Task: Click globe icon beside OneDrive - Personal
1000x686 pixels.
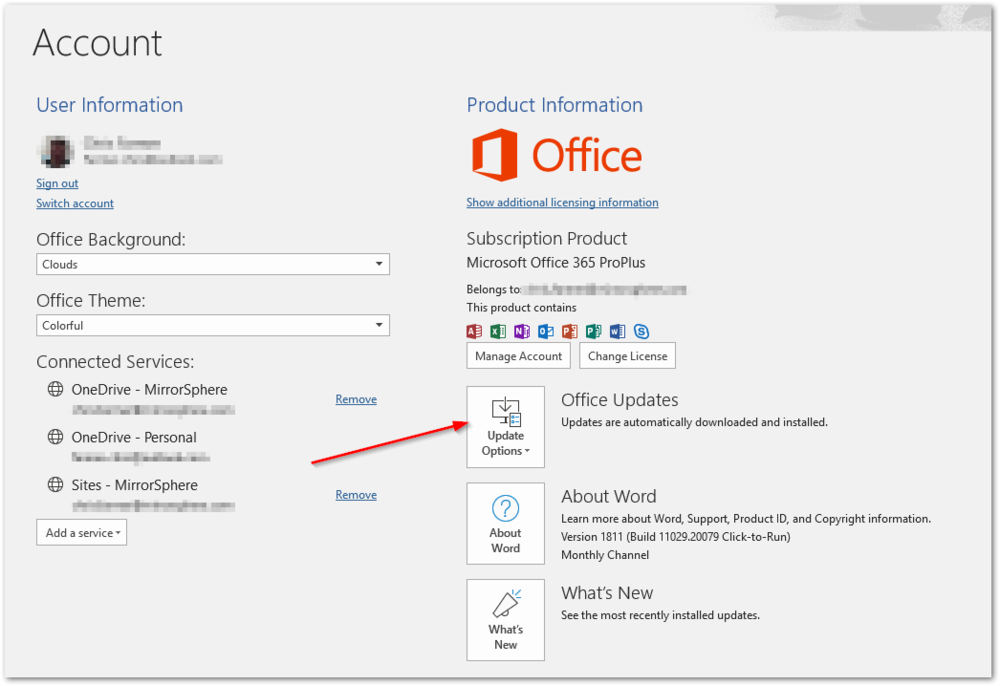Action: [x=55, y=437]
